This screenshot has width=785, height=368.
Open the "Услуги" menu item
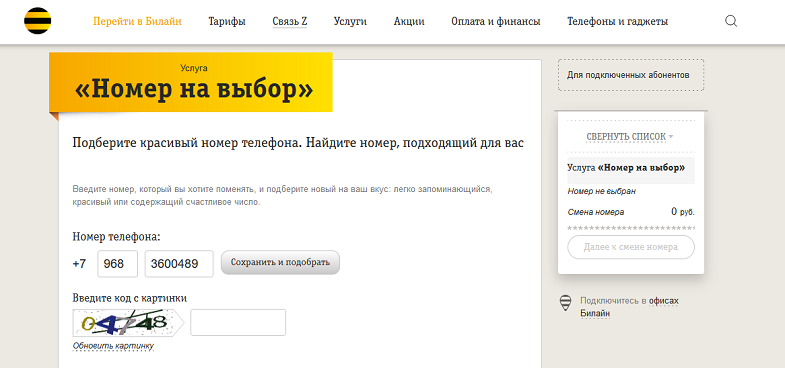click(350, 22)
